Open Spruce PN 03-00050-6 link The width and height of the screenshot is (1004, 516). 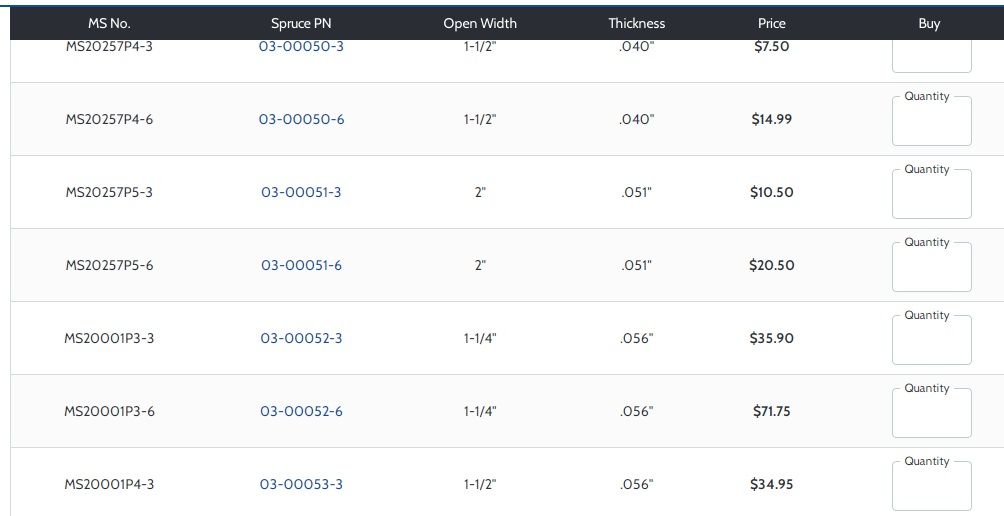(x=301, y=119)
